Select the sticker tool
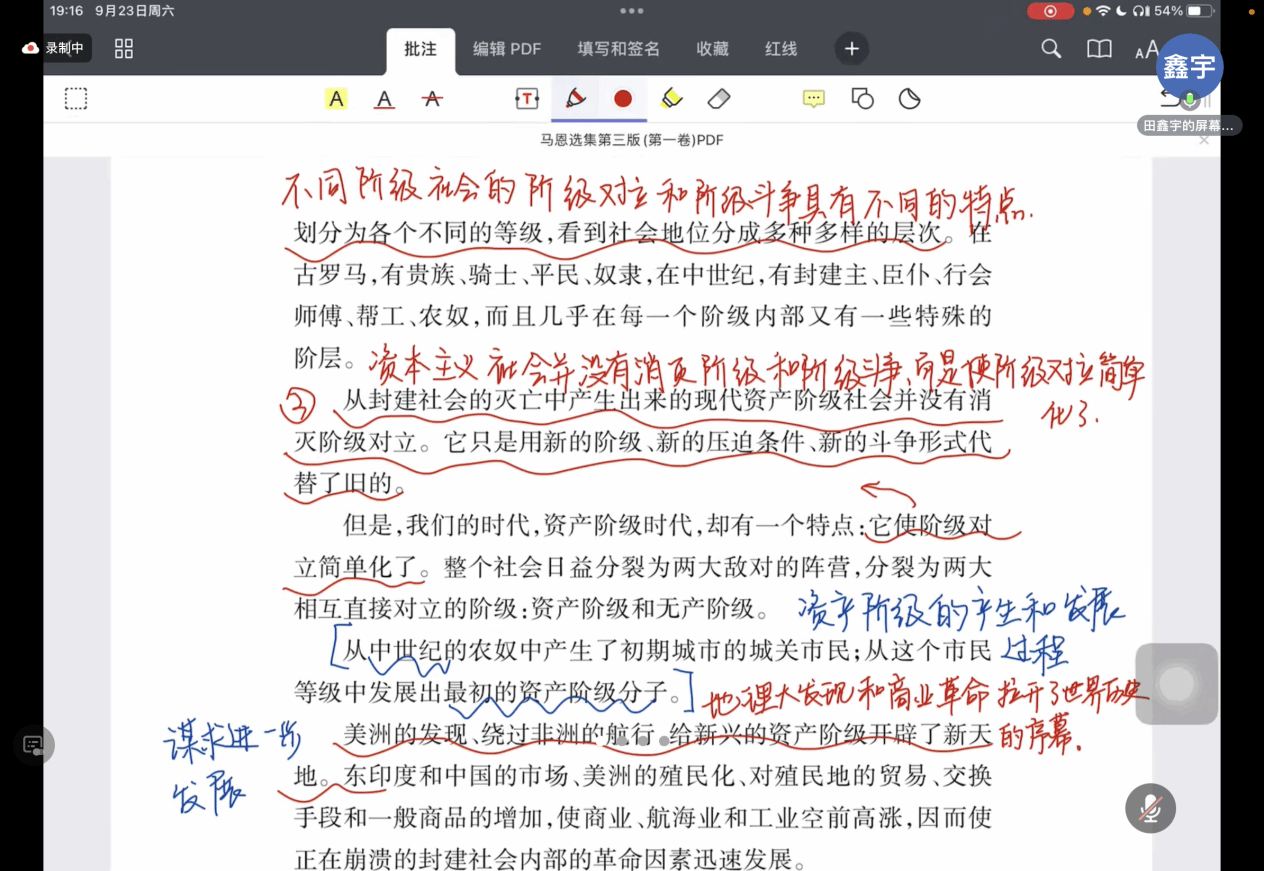 (909, 99)
